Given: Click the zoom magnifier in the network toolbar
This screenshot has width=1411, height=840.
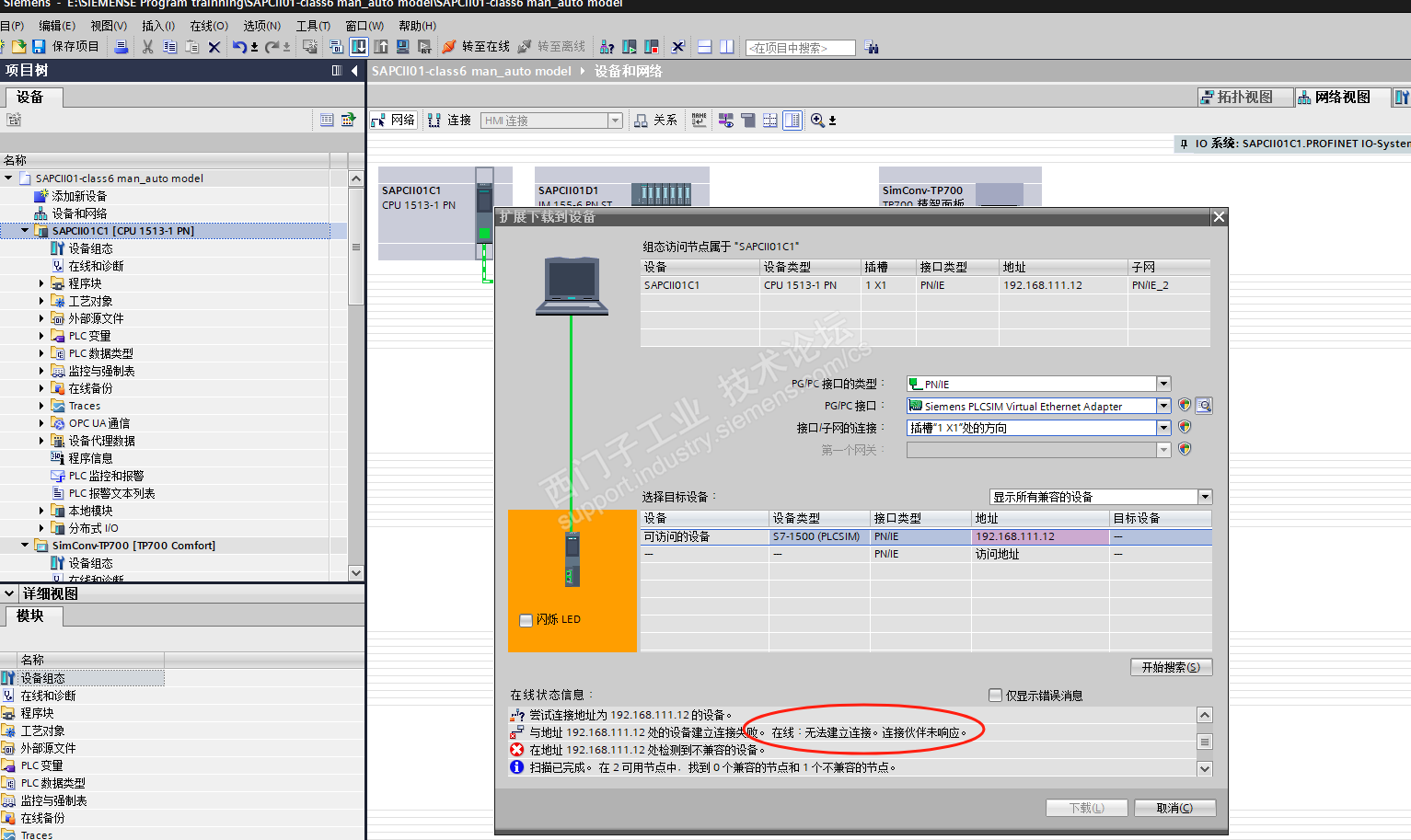Looking at the screenshot, I should tap(817, 121).
